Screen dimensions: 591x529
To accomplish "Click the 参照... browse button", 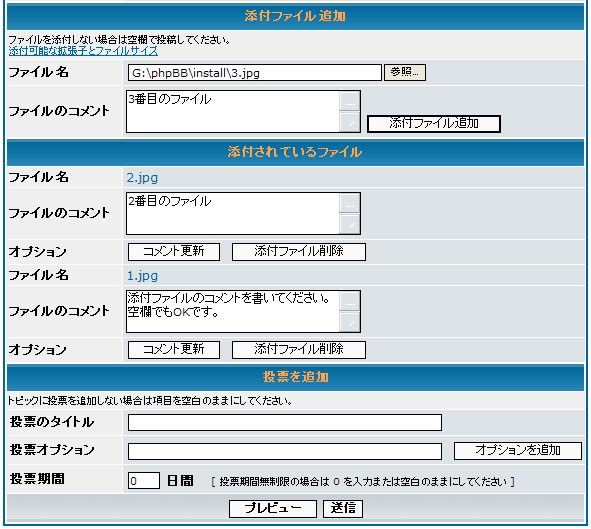I will click(x=405, y=72).
